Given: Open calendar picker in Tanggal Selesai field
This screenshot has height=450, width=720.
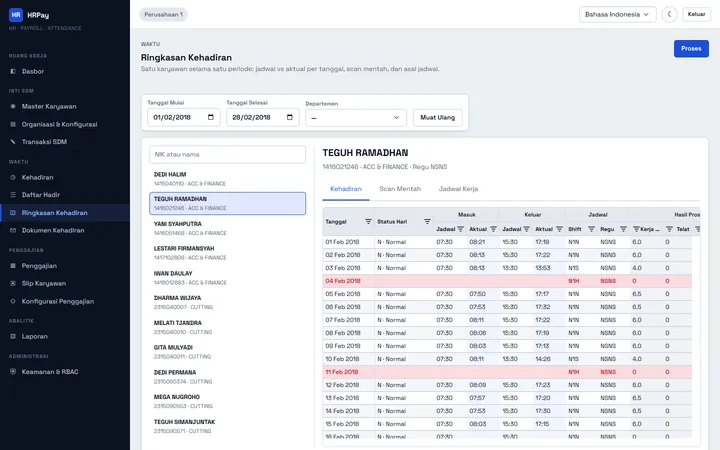Looking at the screenshot, I should coord(290,117).
